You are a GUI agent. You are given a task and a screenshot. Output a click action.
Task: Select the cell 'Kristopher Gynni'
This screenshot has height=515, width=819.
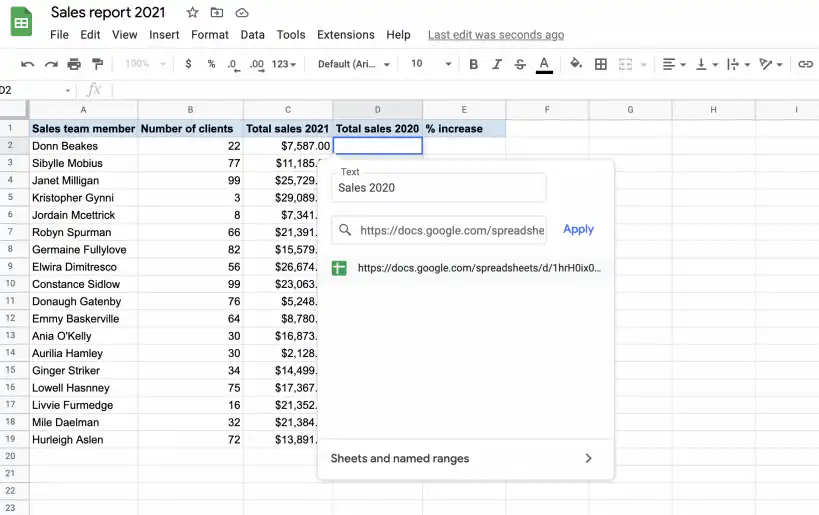click(x=83, y=197)
